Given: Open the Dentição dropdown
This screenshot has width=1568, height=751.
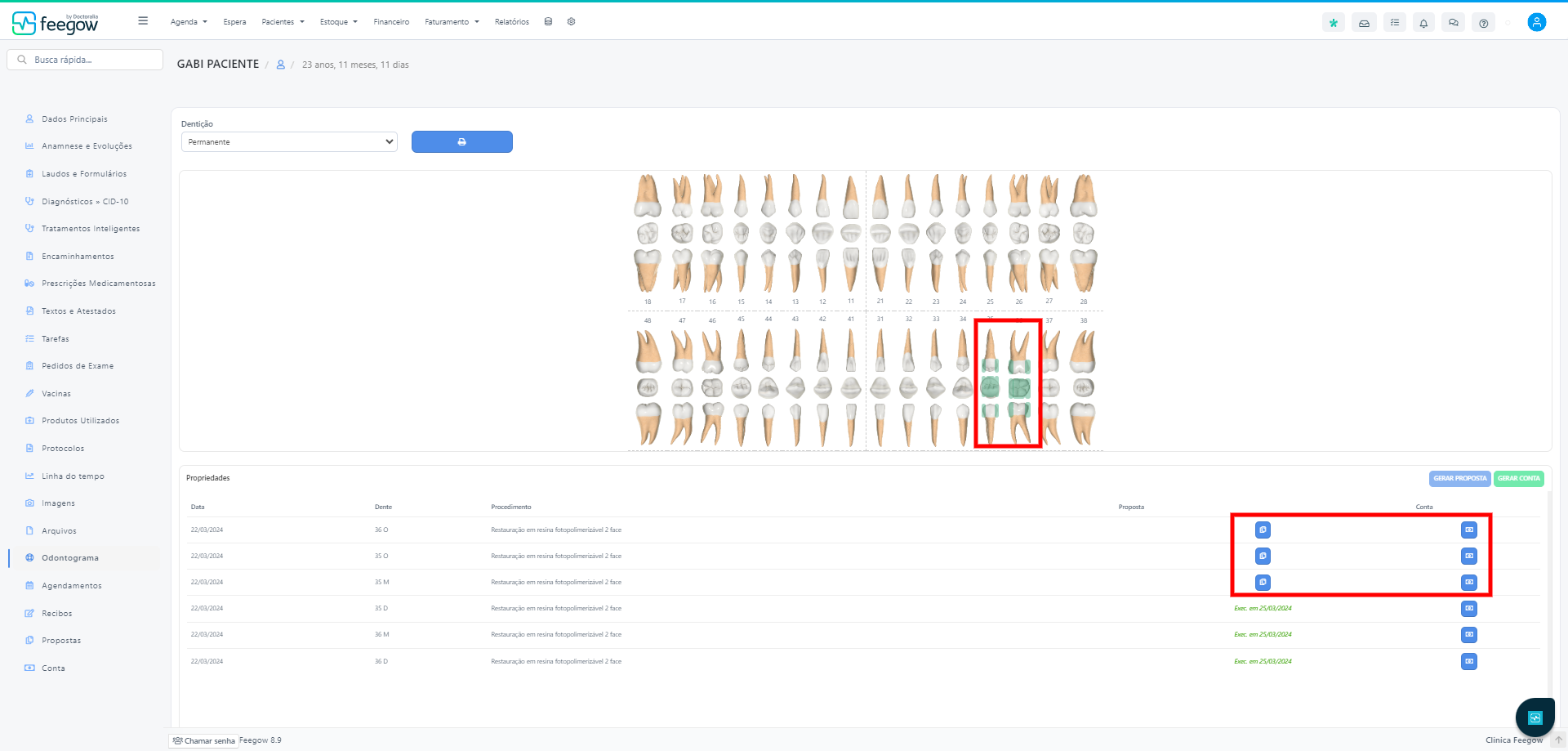Looking at the screenshot, I should 289,141.
